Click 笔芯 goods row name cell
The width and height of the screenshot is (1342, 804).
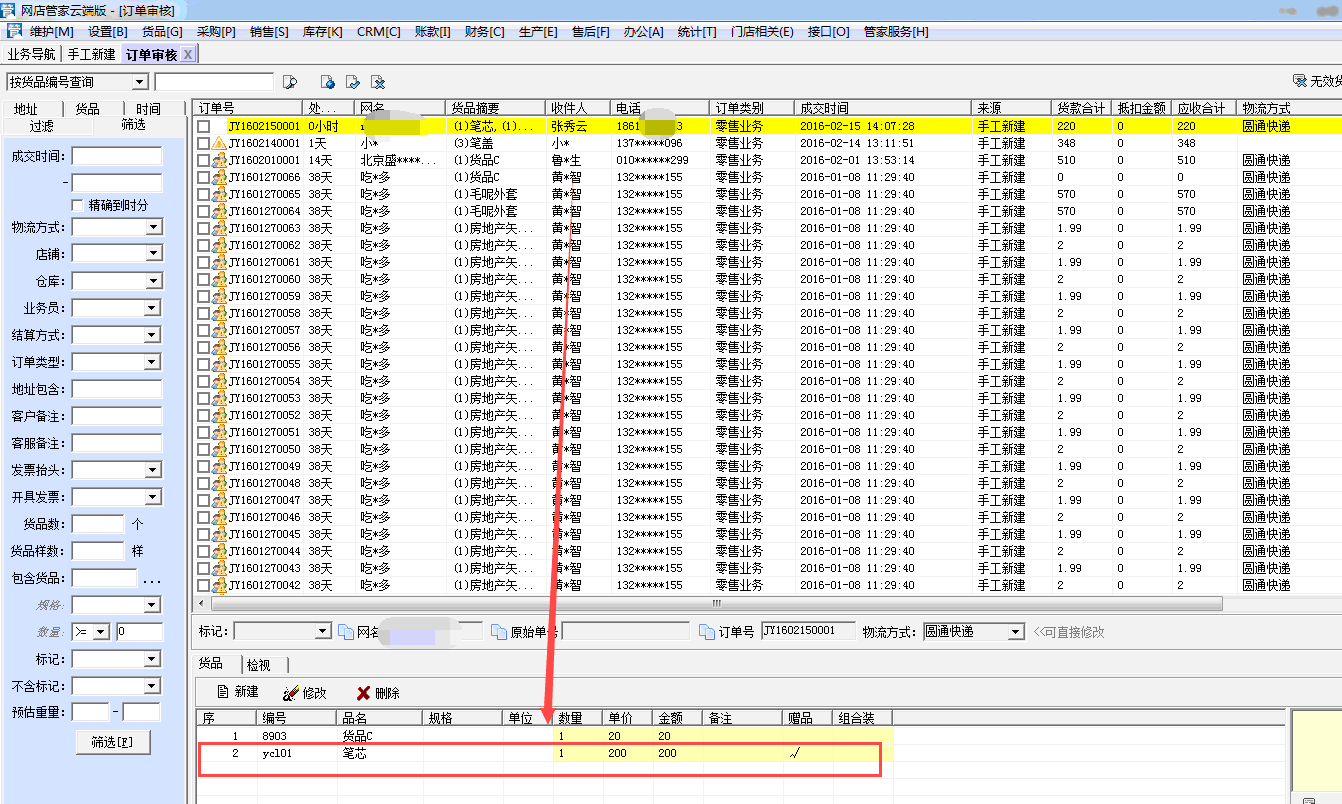[x=380, y=753]
